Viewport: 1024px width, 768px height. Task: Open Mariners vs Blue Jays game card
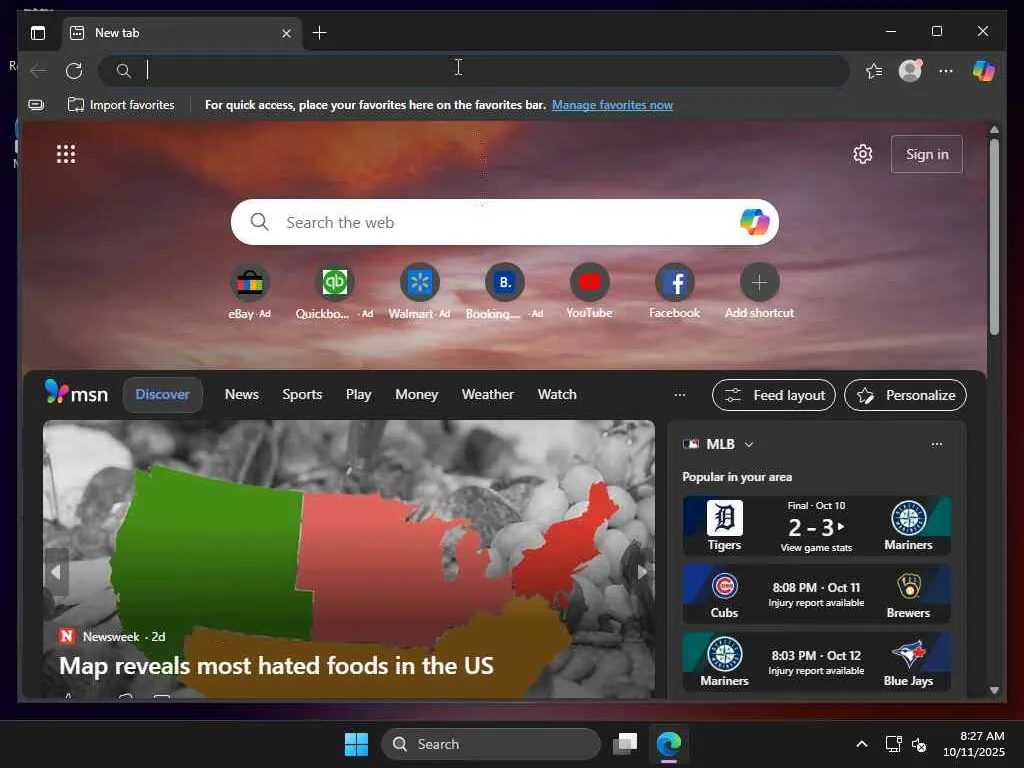(x=816, y=662)
